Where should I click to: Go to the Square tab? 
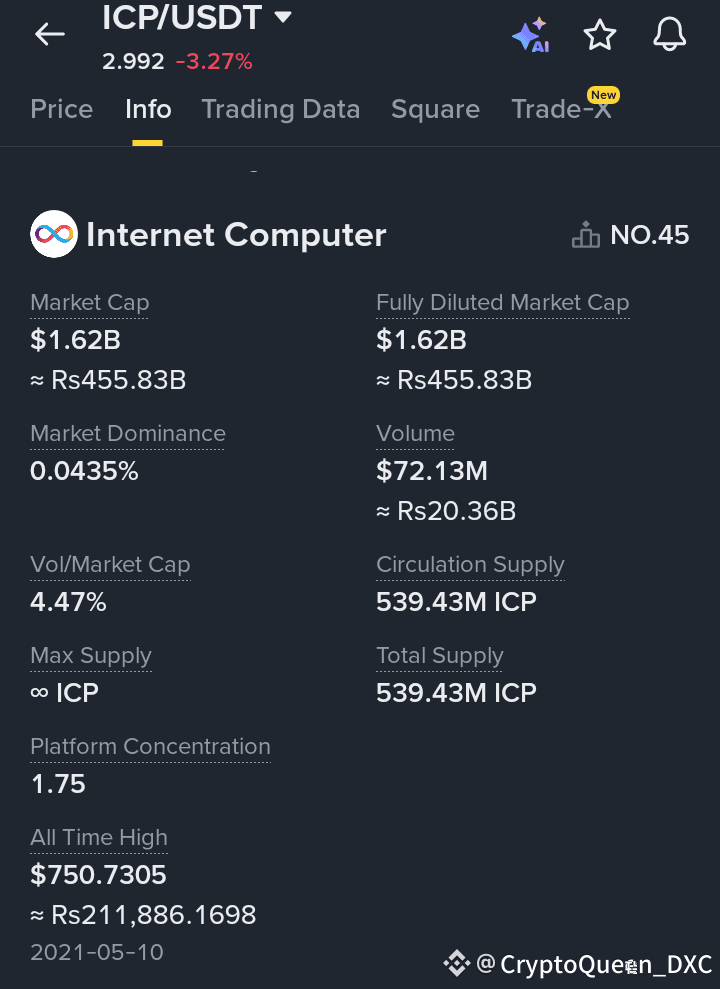(435, 109)
